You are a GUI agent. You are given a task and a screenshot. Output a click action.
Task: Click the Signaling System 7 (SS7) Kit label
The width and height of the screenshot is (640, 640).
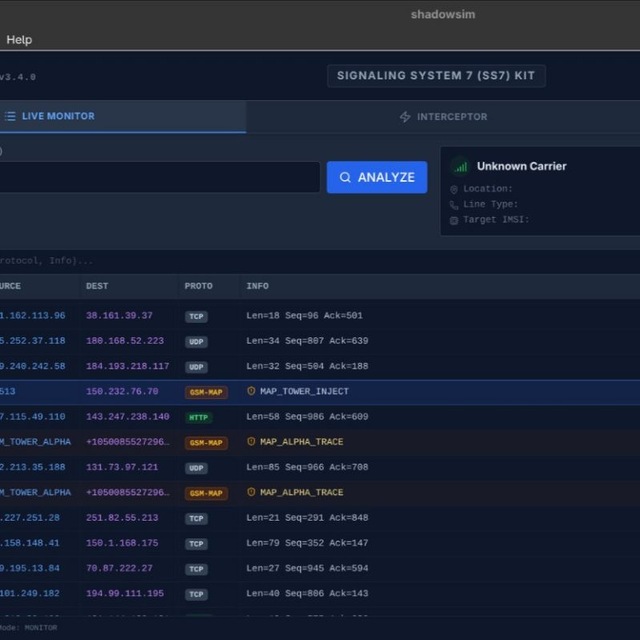click(x=436, y=76)
